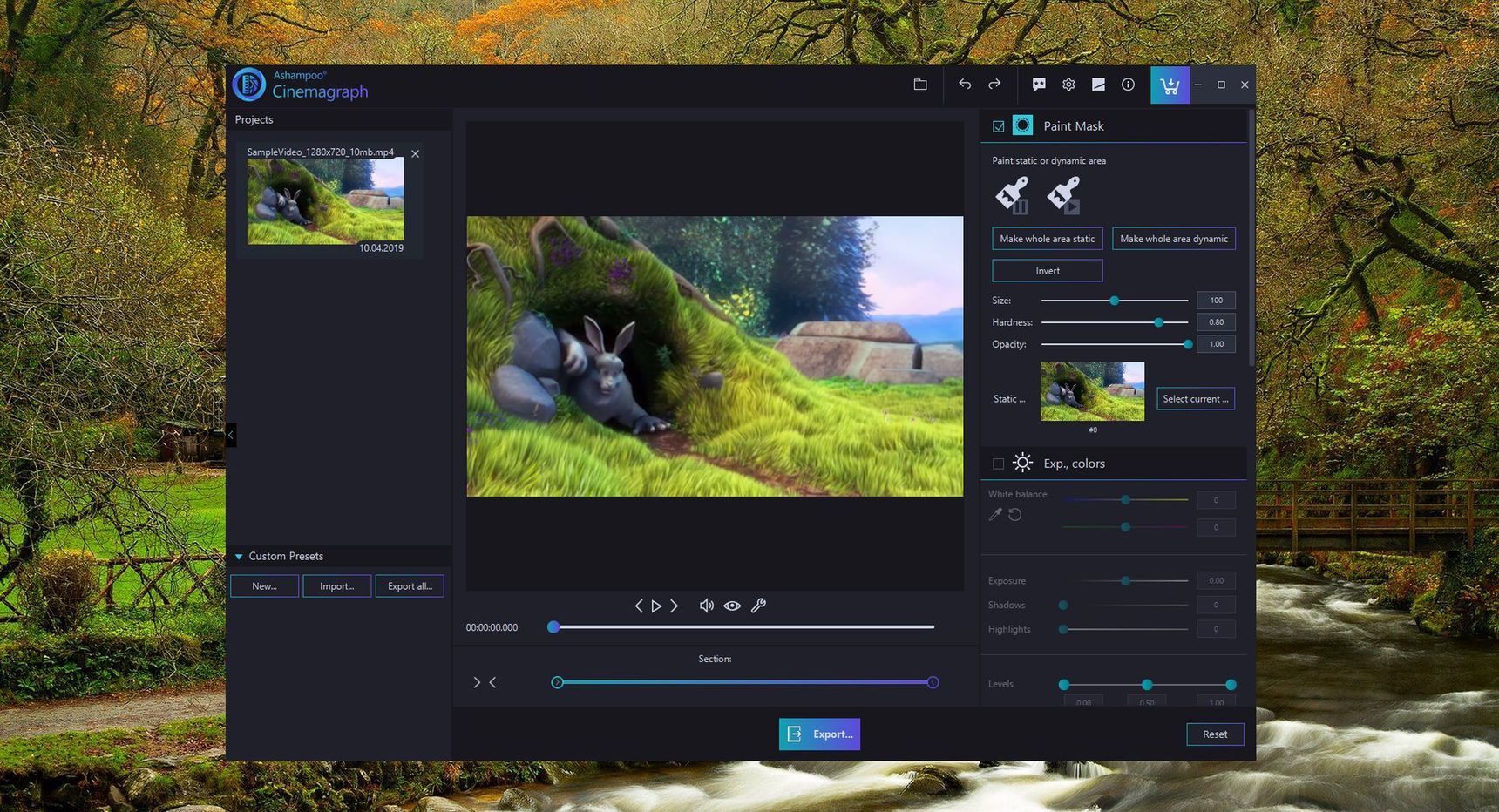Click the Shadows slider handle
Screen dimensions: 1499x812
1063,605
